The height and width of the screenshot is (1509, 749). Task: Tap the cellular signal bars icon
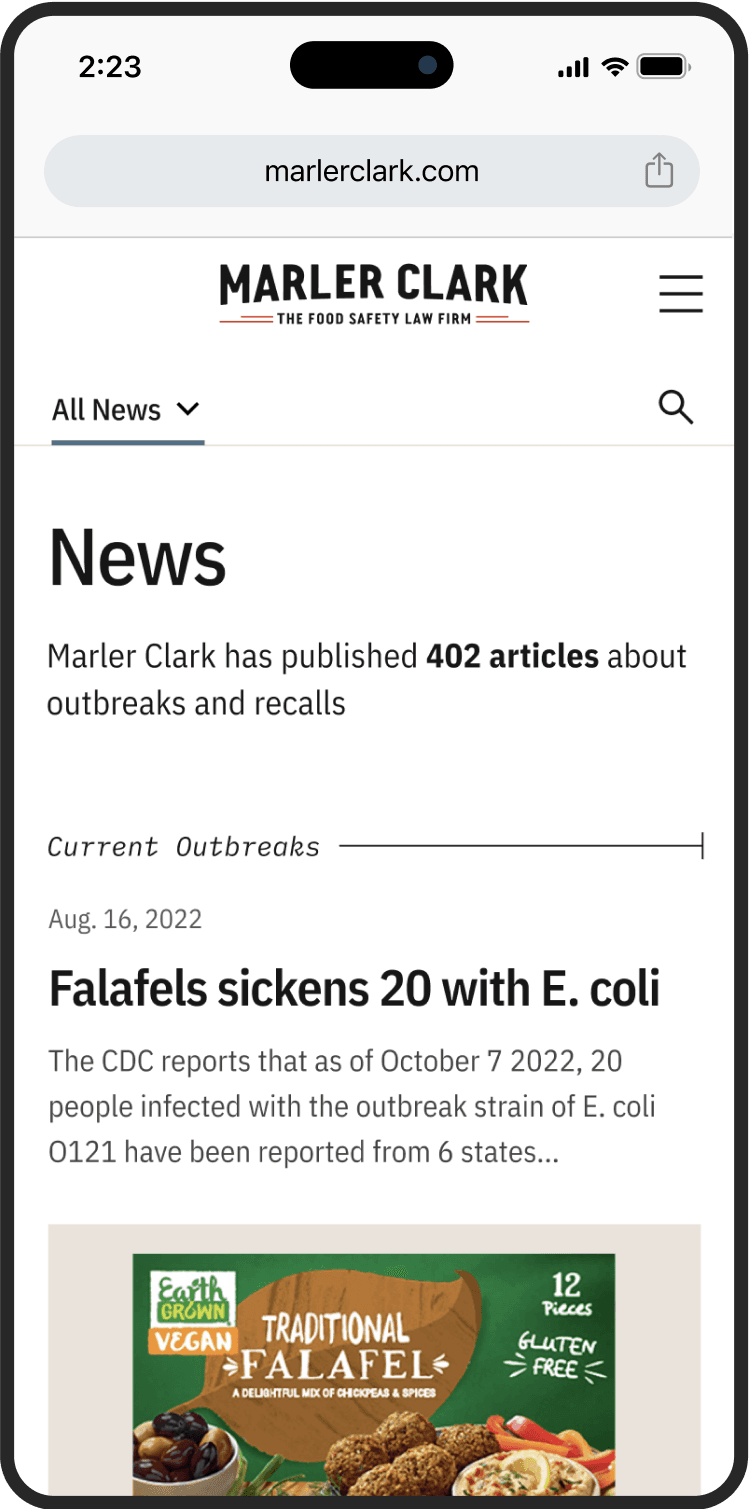[573, 67]
